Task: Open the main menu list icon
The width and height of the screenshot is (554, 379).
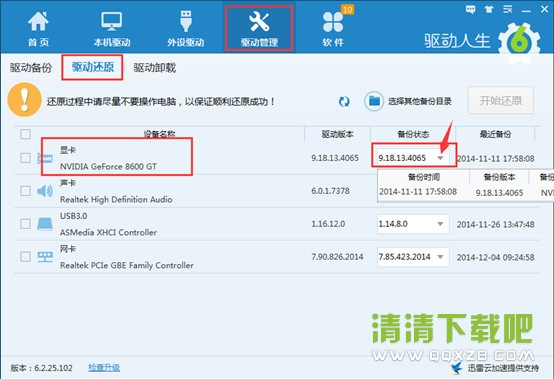Action: pyautogui.click(x=508, y=9)
